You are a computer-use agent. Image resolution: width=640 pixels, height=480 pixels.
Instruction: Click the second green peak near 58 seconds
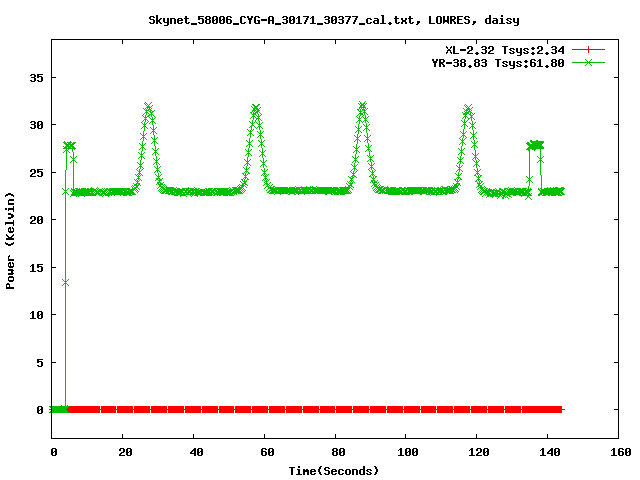click(256, 109)
